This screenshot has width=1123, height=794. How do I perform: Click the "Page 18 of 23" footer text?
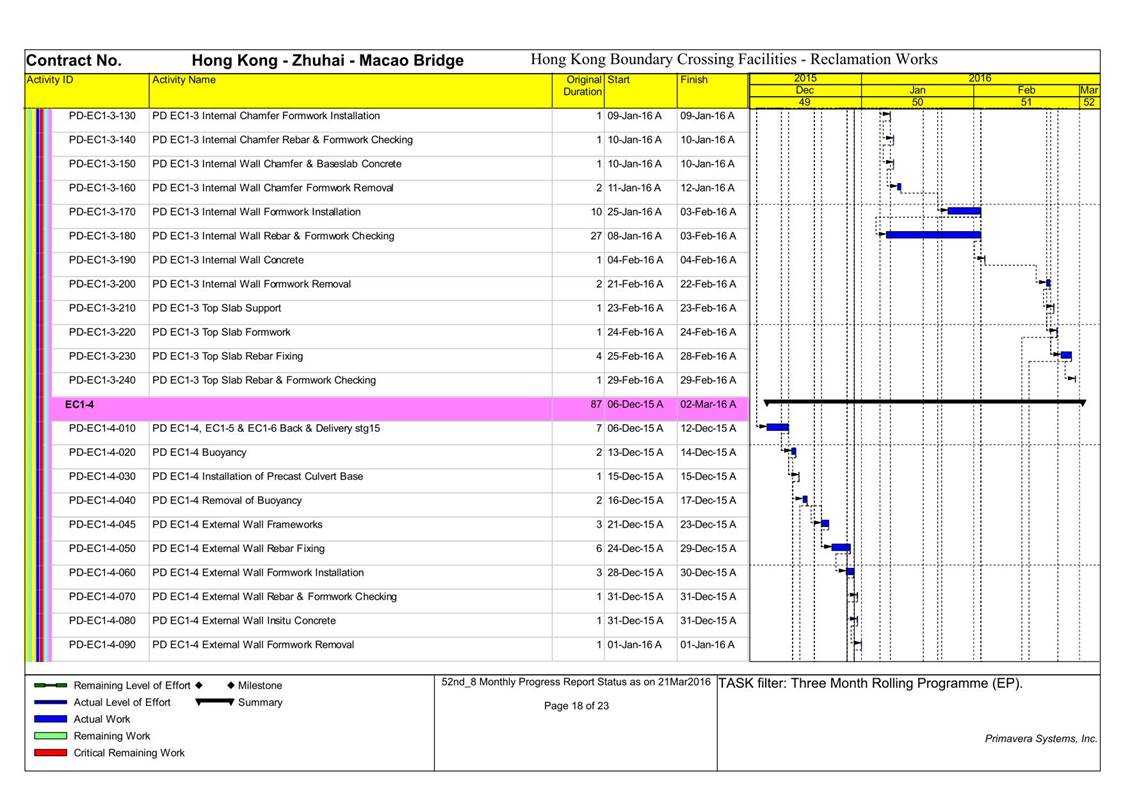tap(577, 706)
